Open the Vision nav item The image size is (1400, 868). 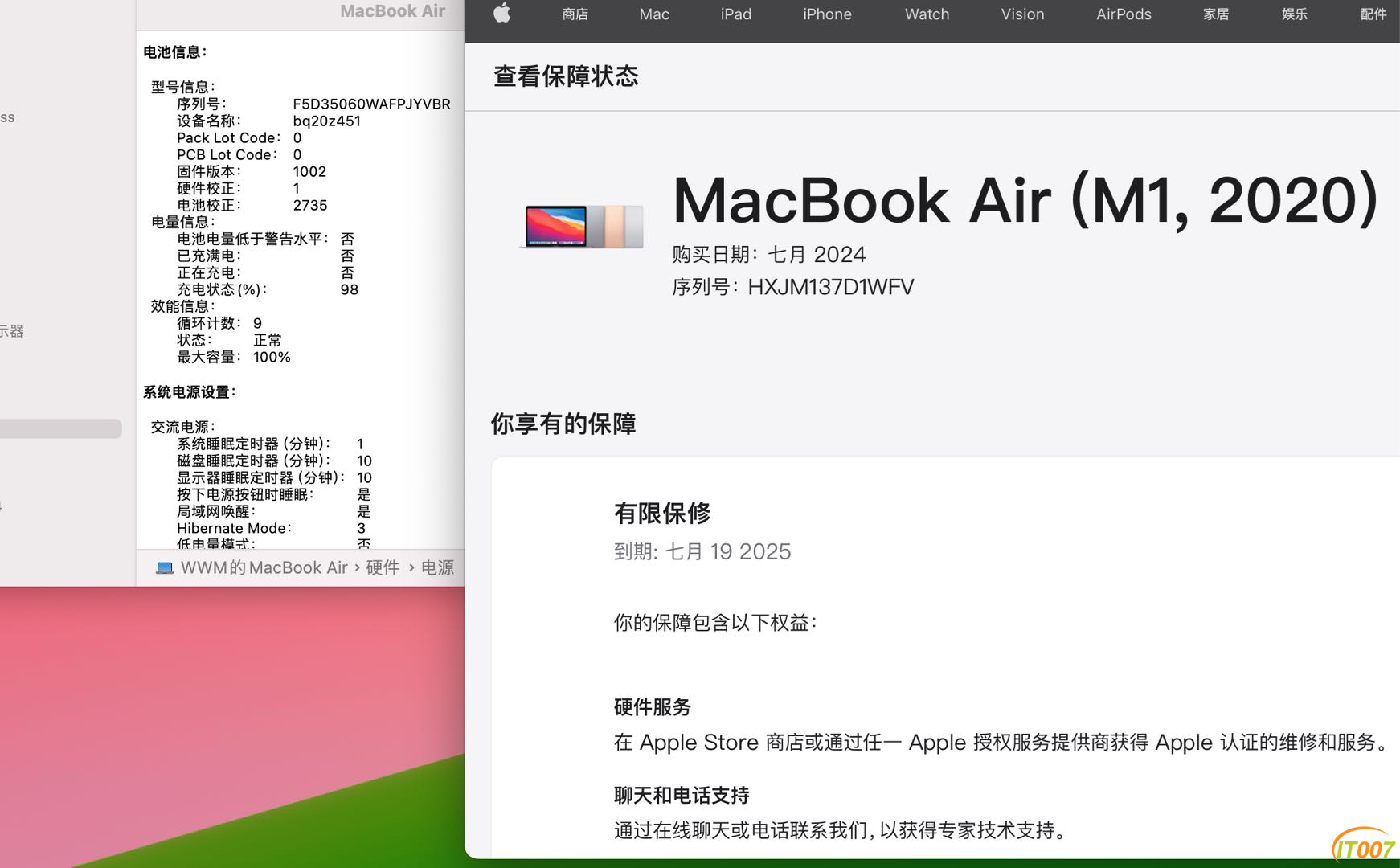click(x=1022, y=14)
